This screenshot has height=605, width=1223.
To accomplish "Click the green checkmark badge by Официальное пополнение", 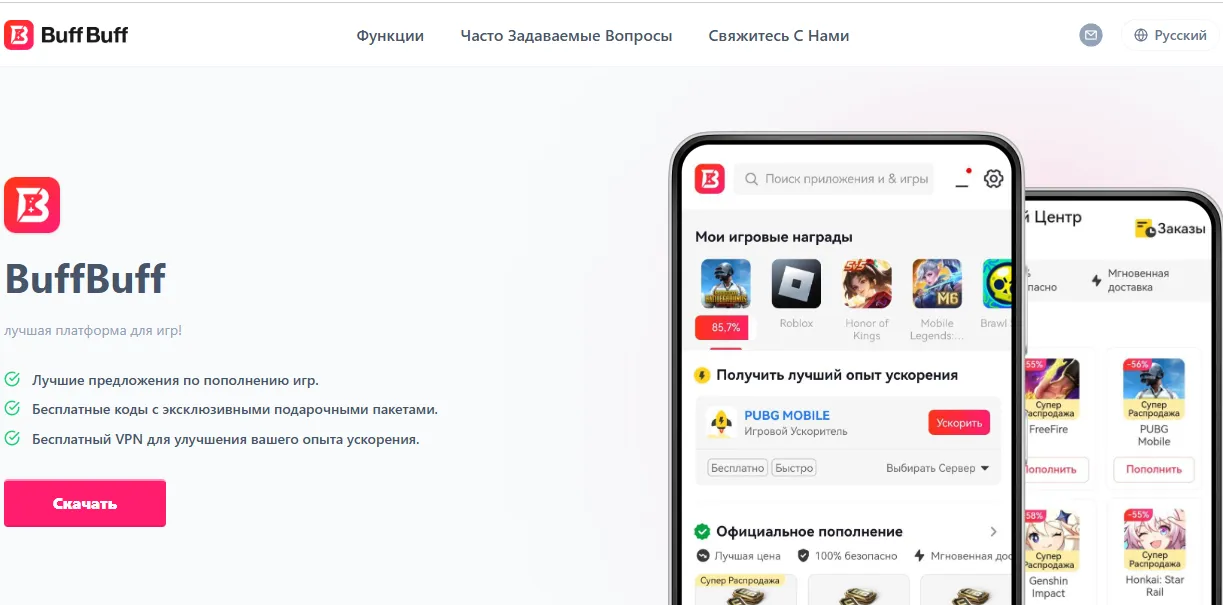I will coord(702,532).
